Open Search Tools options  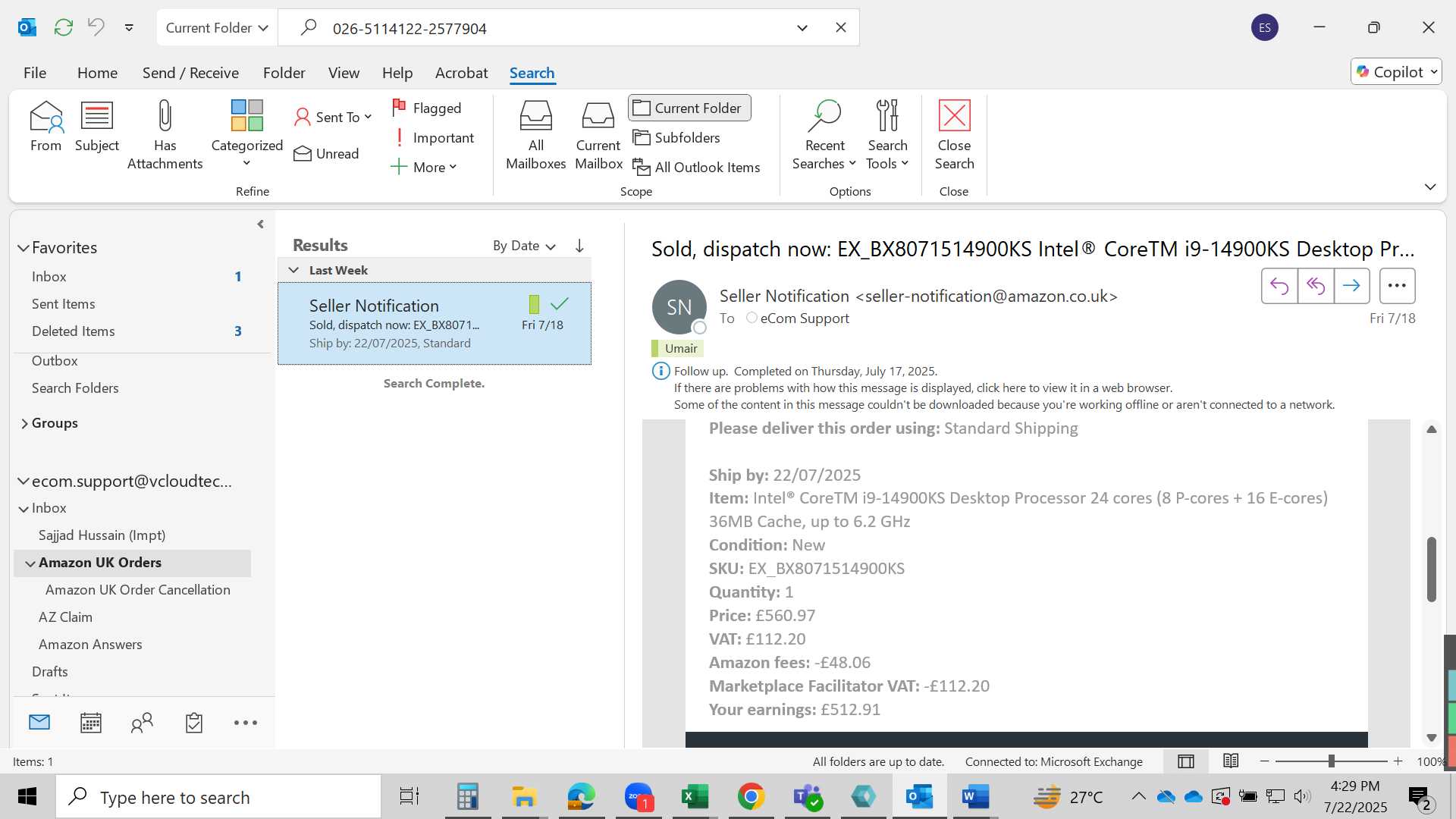887,136
